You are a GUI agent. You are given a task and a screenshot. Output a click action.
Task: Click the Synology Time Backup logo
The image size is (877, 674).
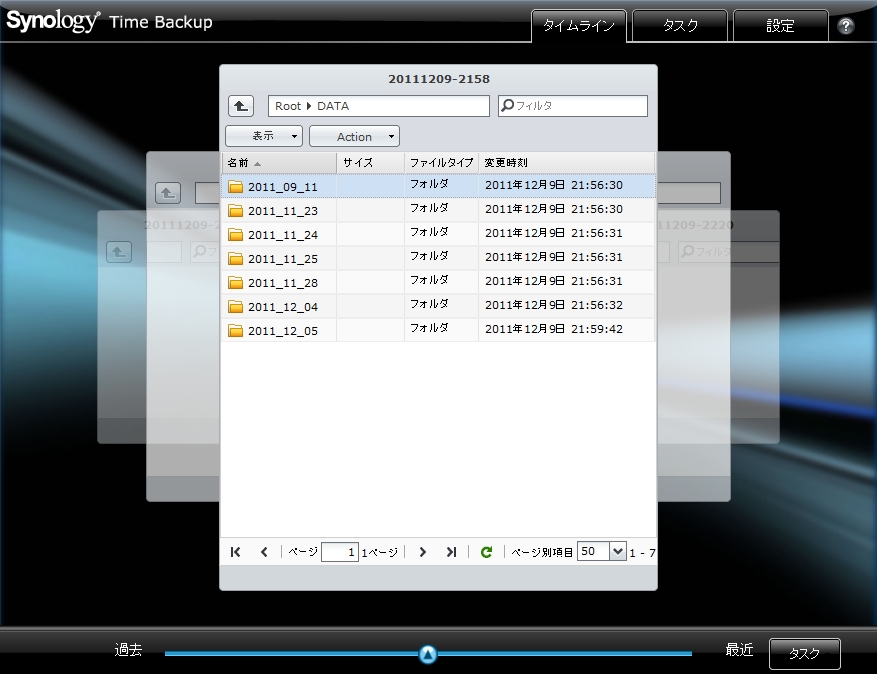coord(109,21)
